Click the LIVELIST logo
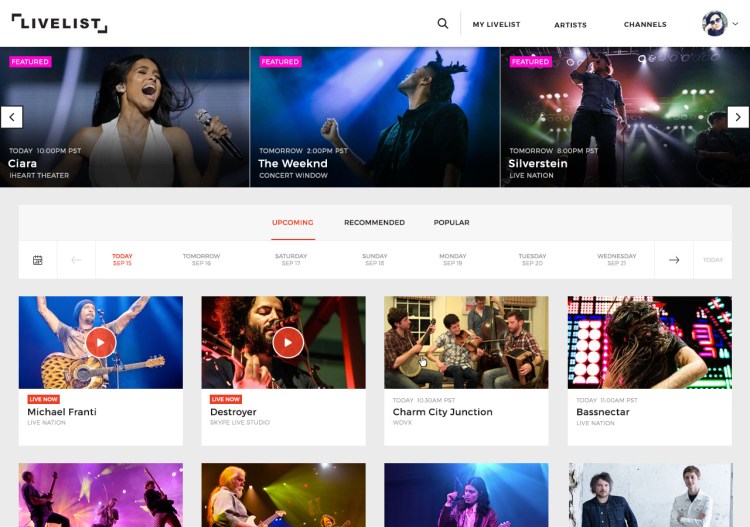Image resolution: width=750 pixels, height=527 pixels. pyautogui.click(x=60, y=23)
